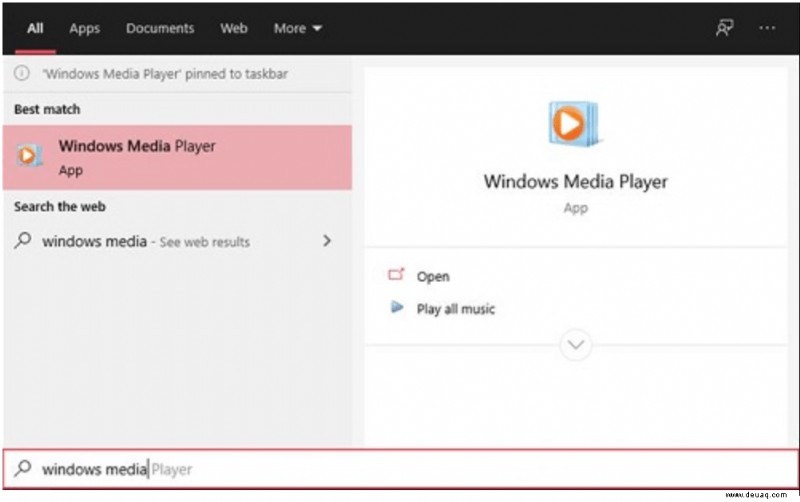Click 'Windows Media Player' pinned to taskbar text
Viewport: 800px width, 502px height.
pos(165,73)
